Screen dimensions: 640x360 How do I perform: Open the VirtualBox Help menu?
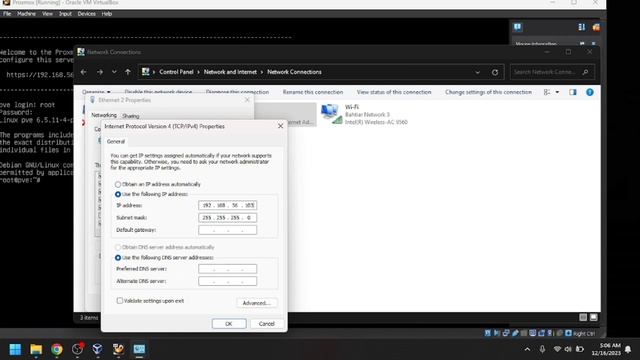click(x=107, y=14)
